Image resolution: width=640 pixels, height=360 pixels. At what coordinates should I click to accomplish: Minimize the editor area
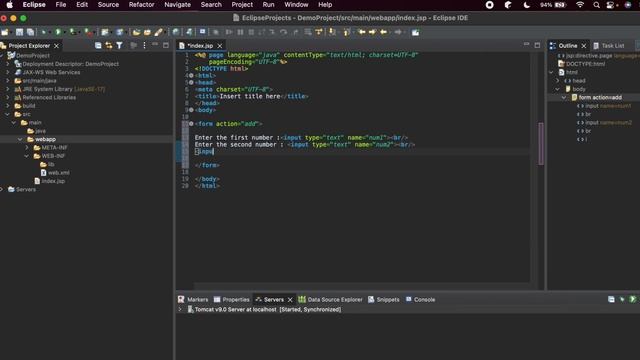(526, 44)
